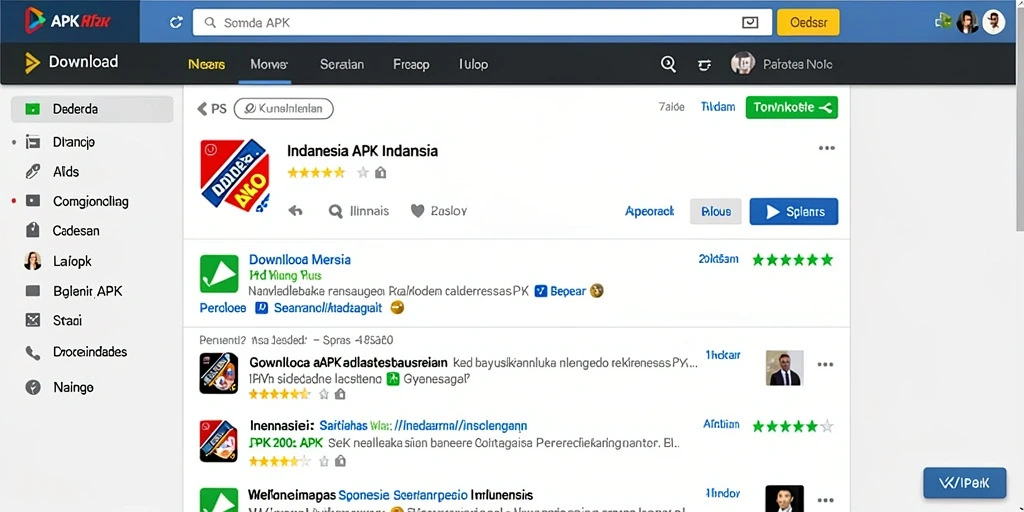Click the blue Splanrs play button
1024x512 pixels.
tap(793, 212)
